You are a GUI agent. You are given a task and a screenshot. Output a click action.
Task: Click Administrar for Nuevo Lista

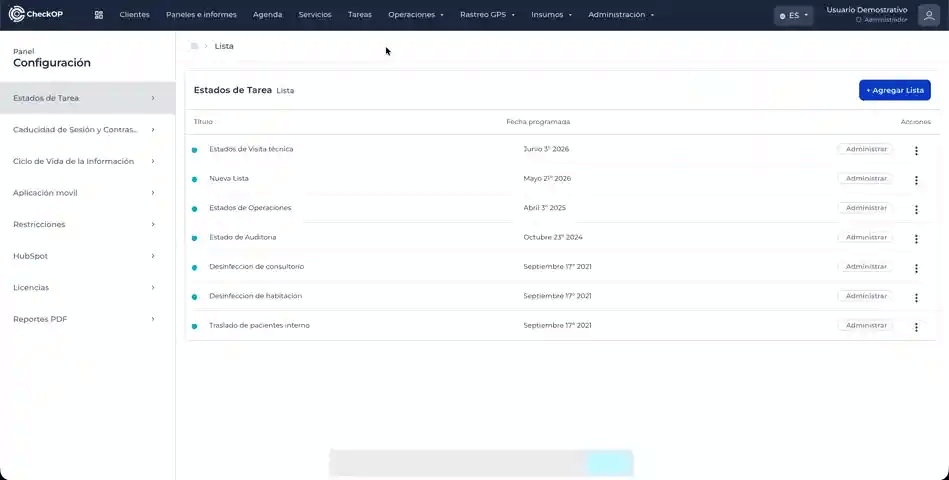point(865,179)
